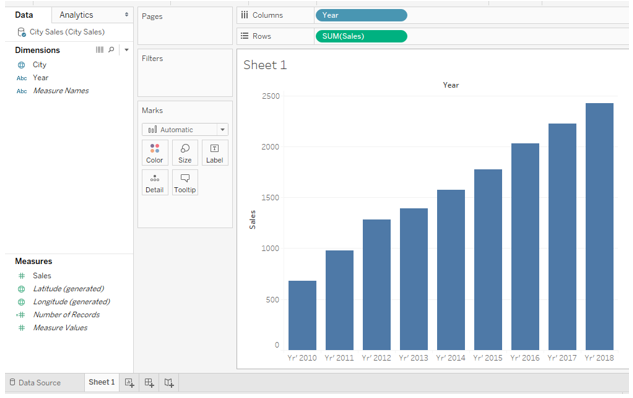The image size is (633, 398).
Task: Select the Year dimension field
Action: 40,78
